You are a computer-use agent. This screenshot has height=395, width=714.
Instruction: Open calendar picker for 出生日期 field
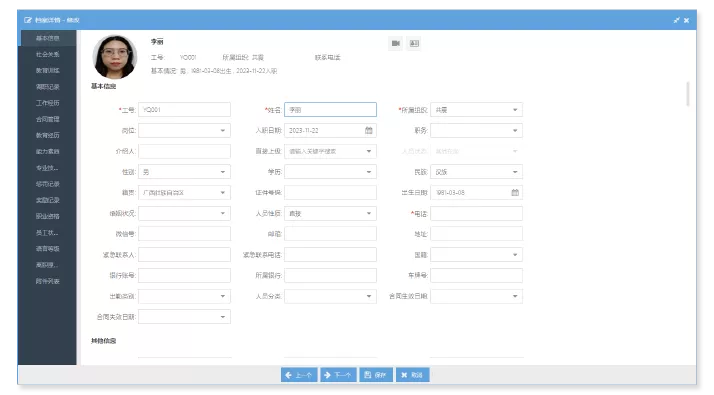[x=515, y=192]
